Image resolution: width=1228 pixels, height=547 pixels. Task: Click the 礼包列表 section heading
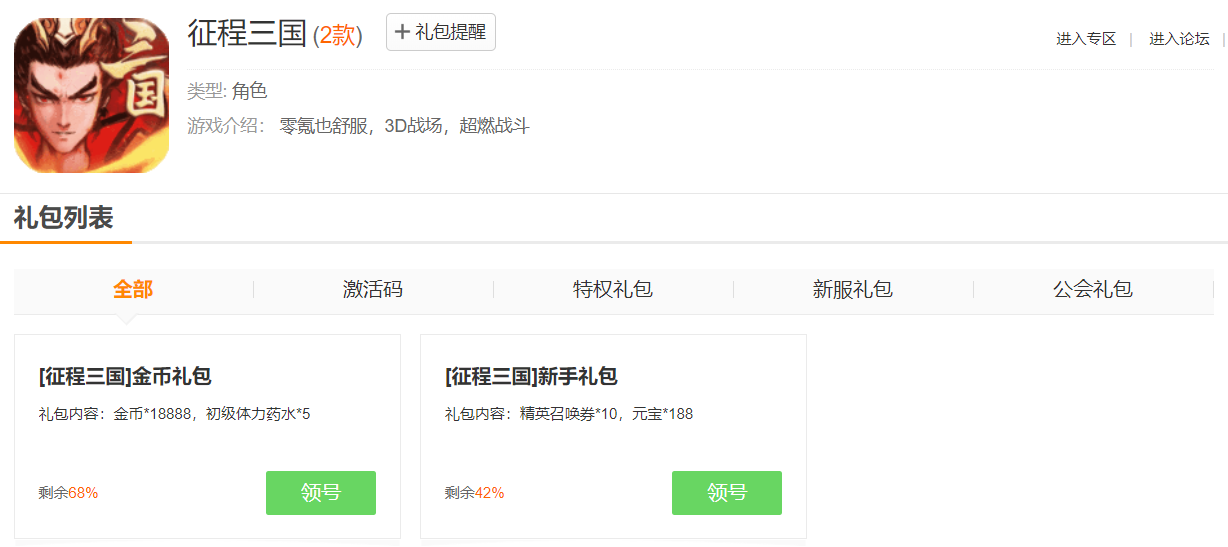pos(64,217)
